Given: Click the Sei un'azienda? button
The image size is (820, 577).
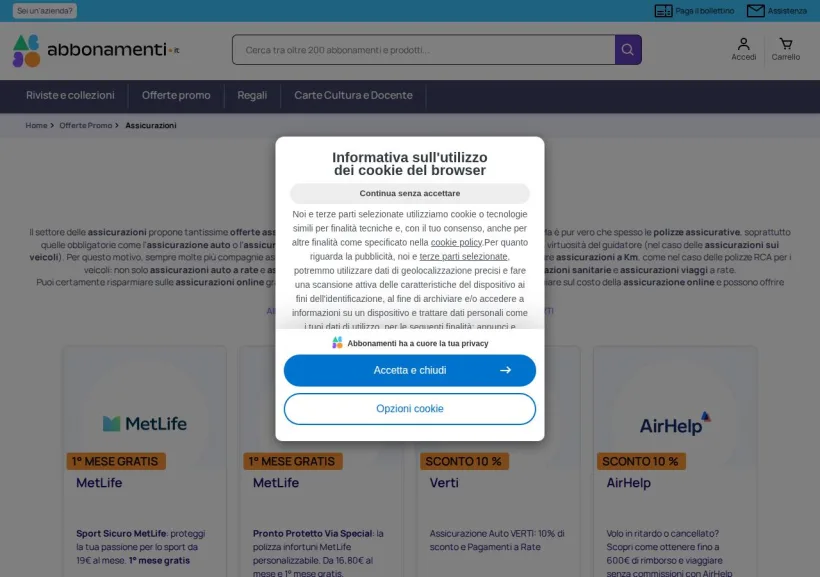Looking at the screenshot, I should [44, 11].
